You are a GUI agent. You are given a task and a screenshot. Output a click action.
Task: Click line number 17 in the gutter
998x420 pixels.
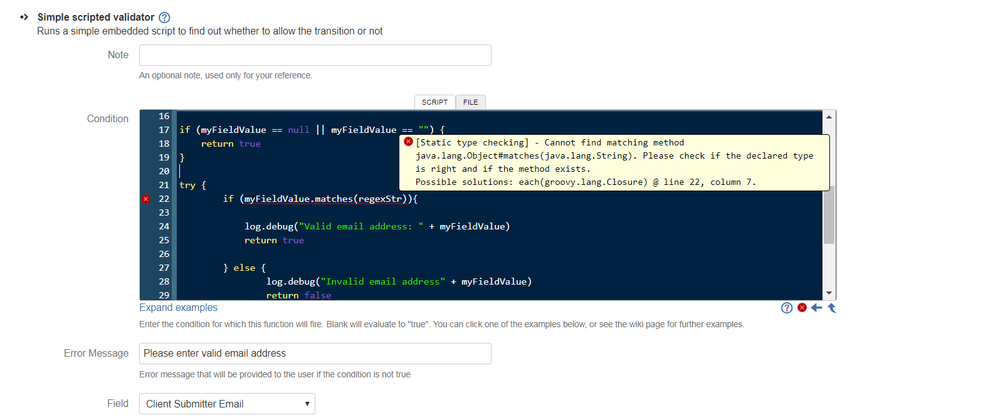tap(163, 130)
